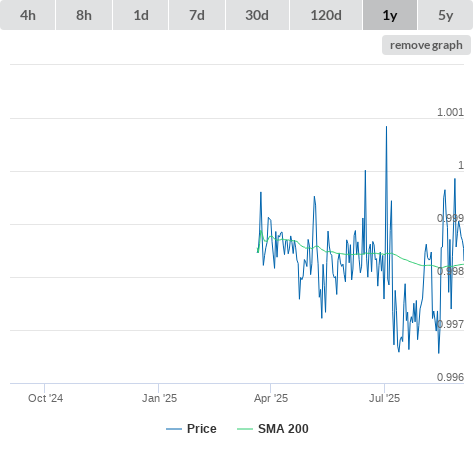Choose the 1d time range tab
474x455 pixels.
point(141,15)
